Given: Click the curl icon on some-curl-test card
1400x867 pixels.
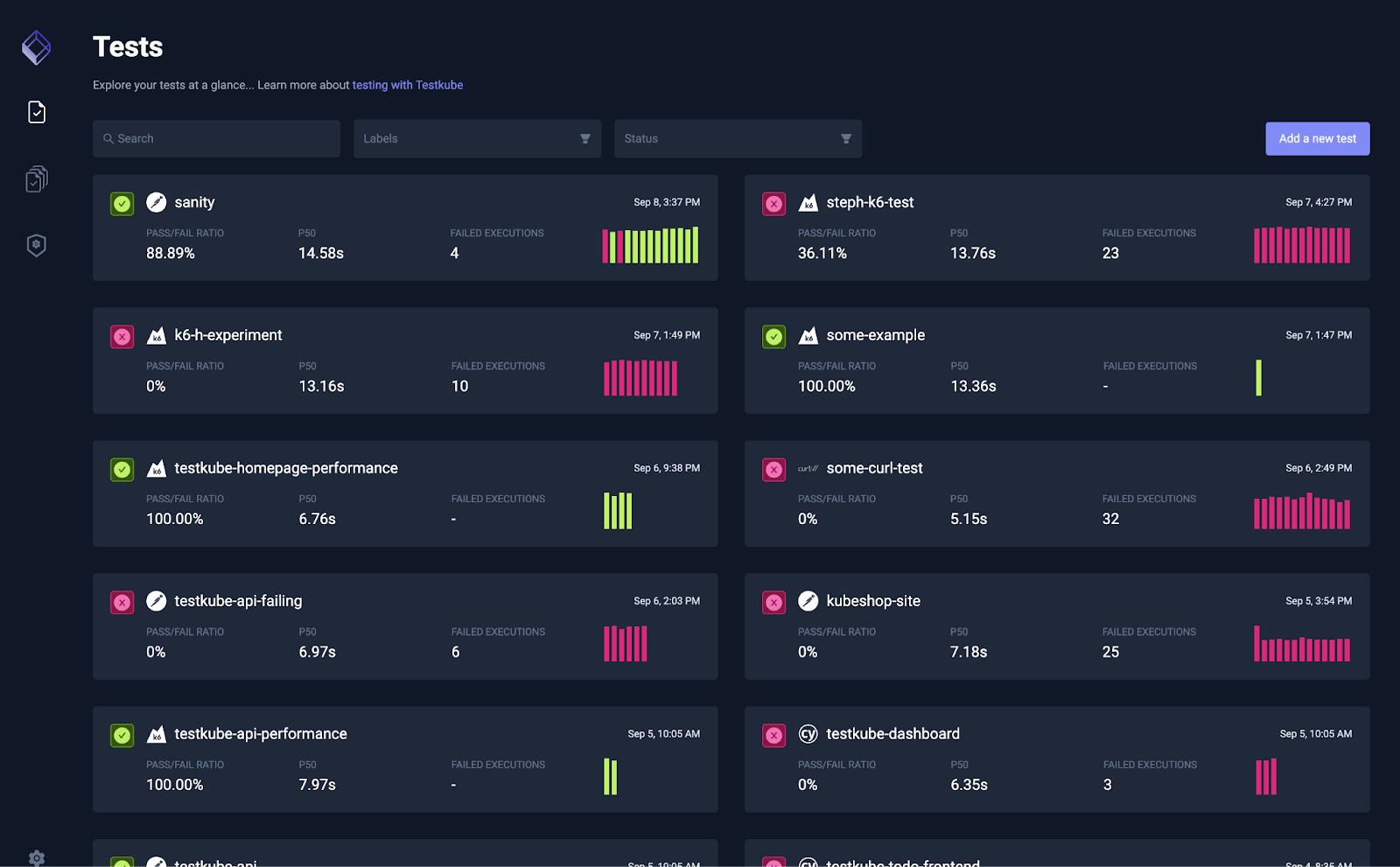Looking at the screenshot, I should pyautogui.click(x=808, y=468).
